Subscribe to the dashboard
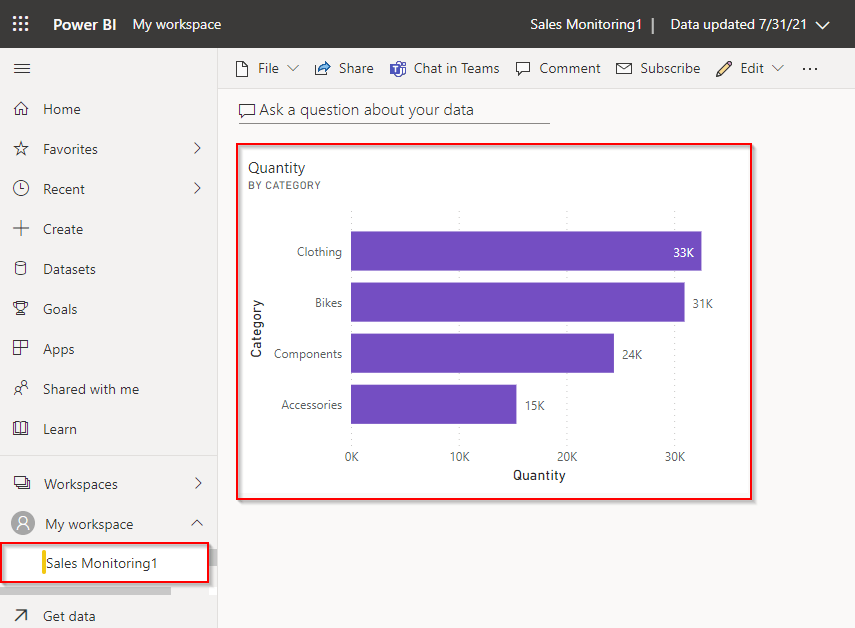Viewport: 855px width, 628px height. pos(658,68)
